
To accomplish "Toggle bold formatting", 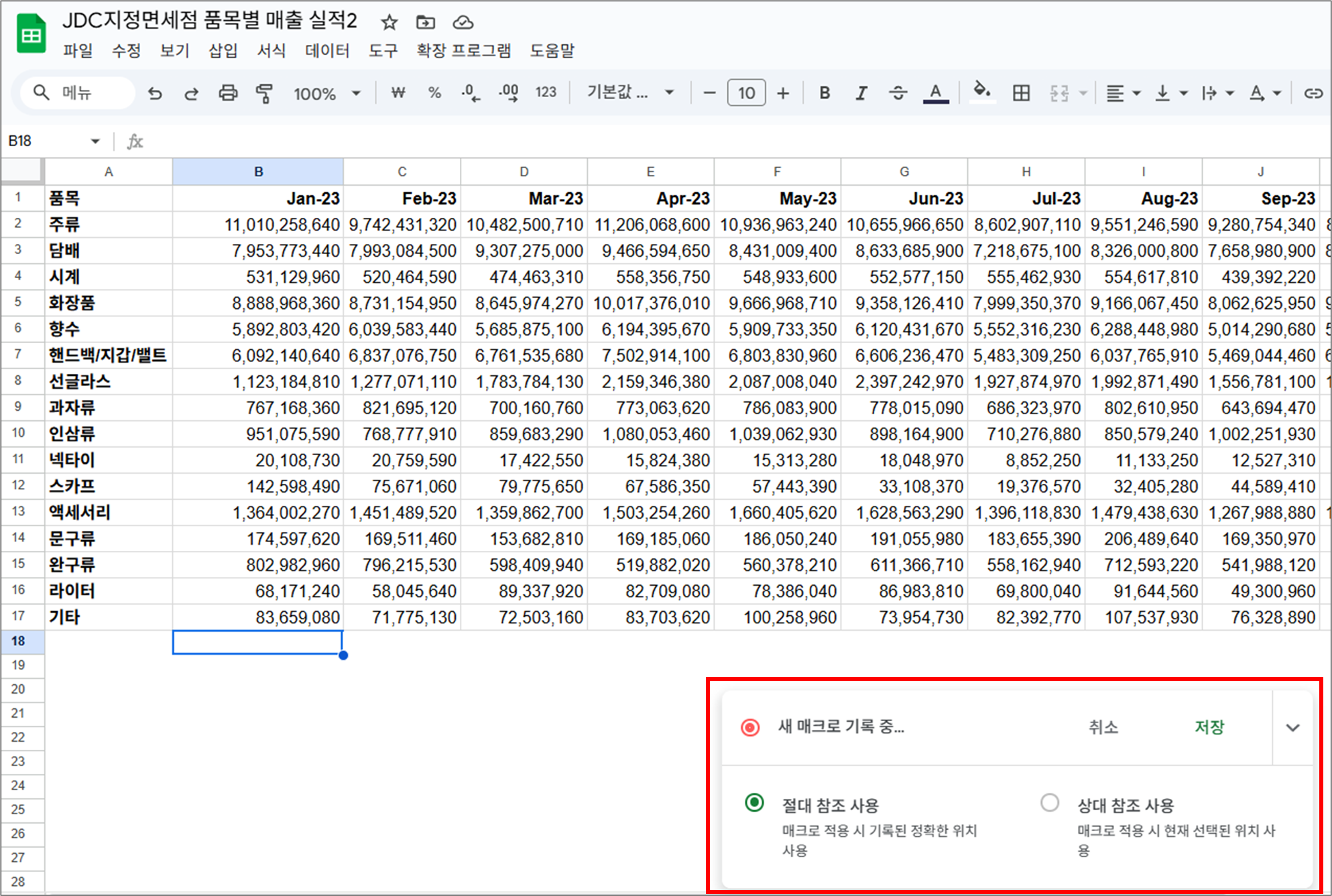I will (825, 93).
